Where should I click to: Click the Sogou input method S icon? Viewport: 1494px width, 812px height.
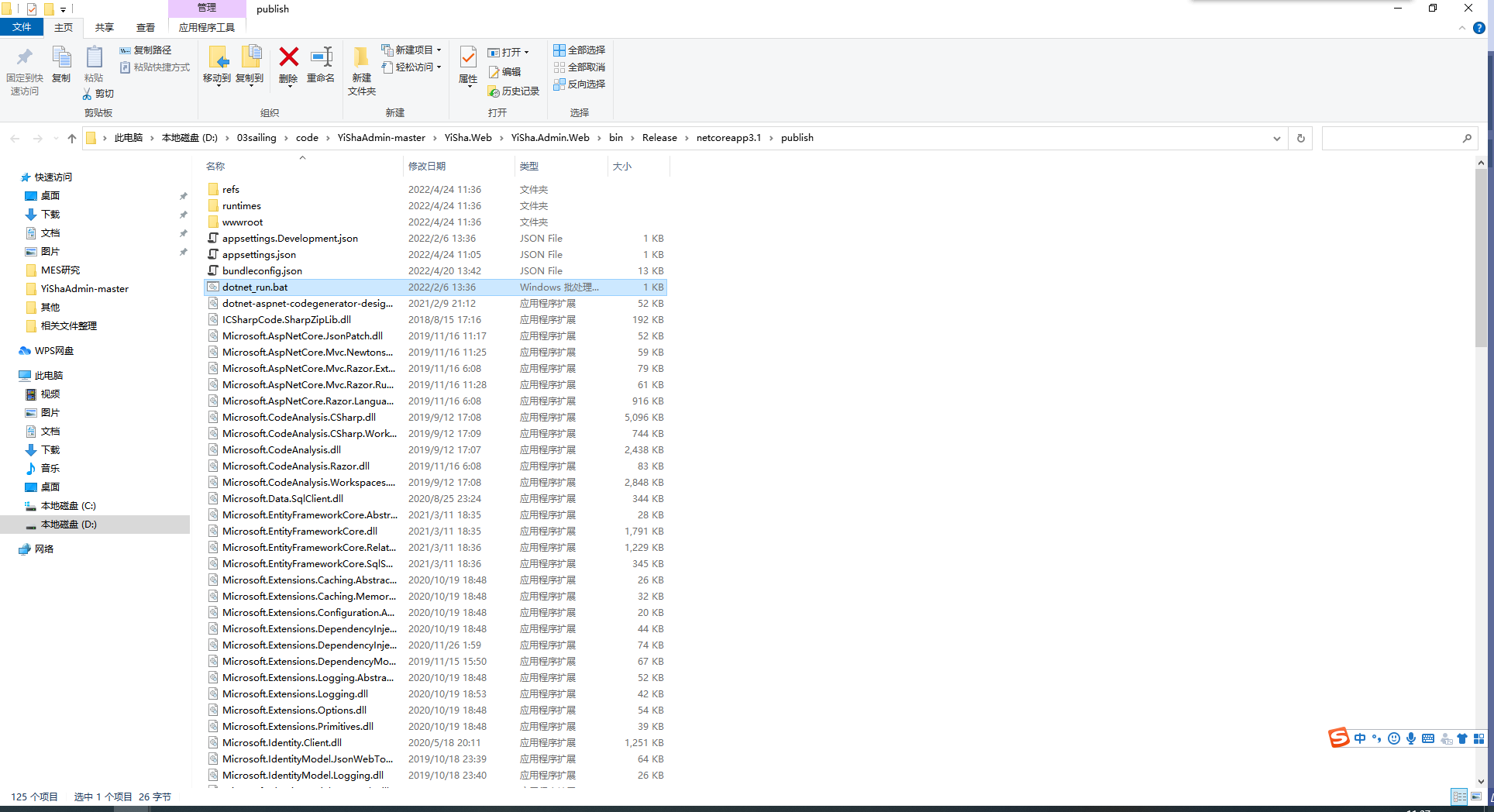point(1338,738)
